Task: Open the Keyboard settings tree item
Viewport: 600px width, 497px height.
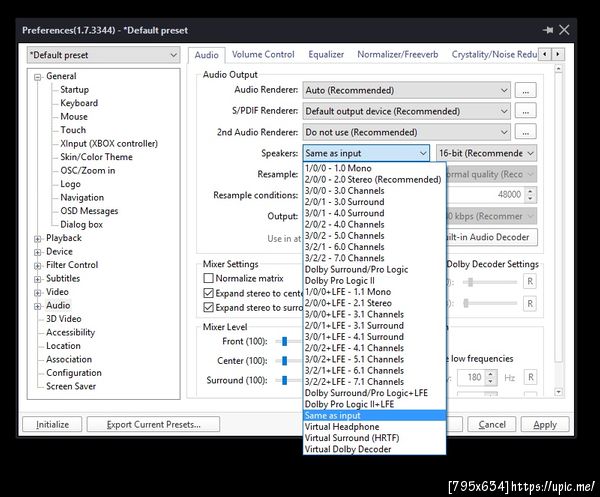Action: coord(79,103)
